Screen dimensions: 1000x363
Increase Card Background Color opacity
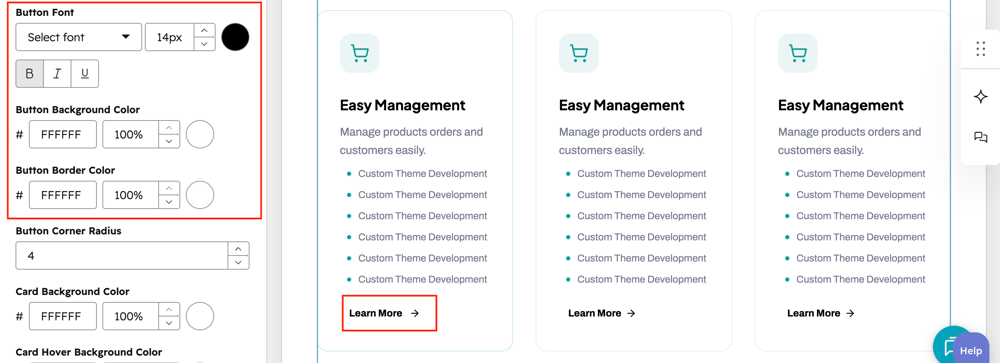point(168,309)
